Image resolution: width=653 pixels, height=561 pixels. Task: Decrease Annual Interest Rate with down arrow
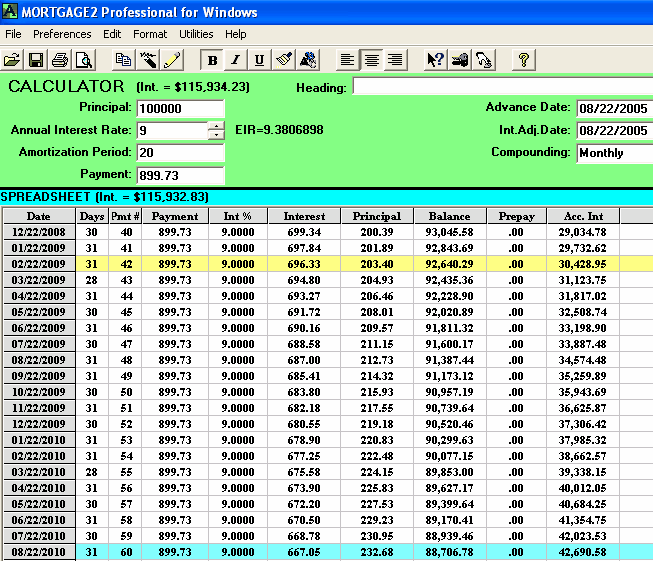[x=216, y=135]
